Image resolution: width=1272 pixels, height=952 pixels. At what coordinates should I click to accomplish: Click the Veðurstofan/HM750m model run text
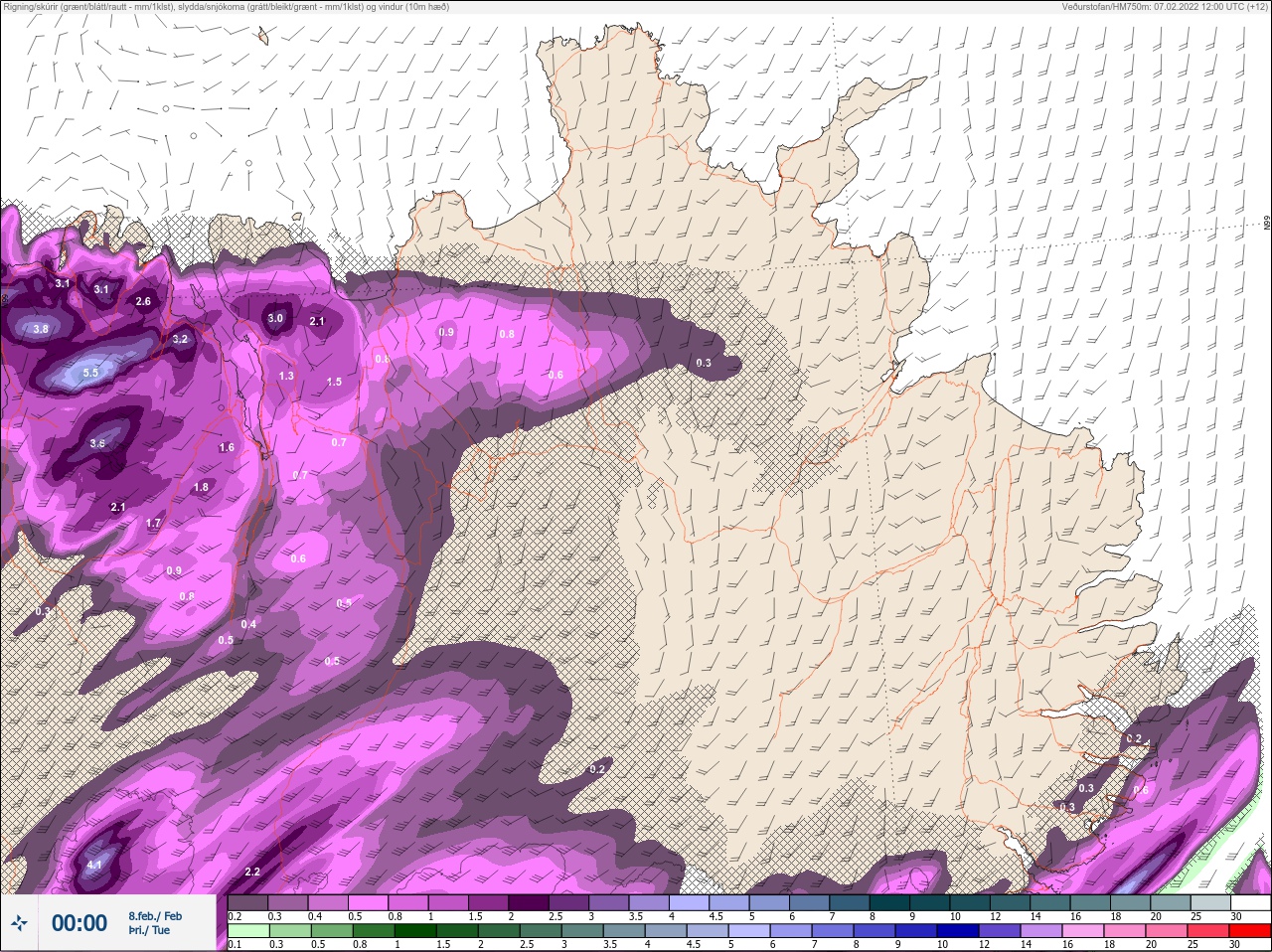pyautogui.click(x=1165, y=7)
